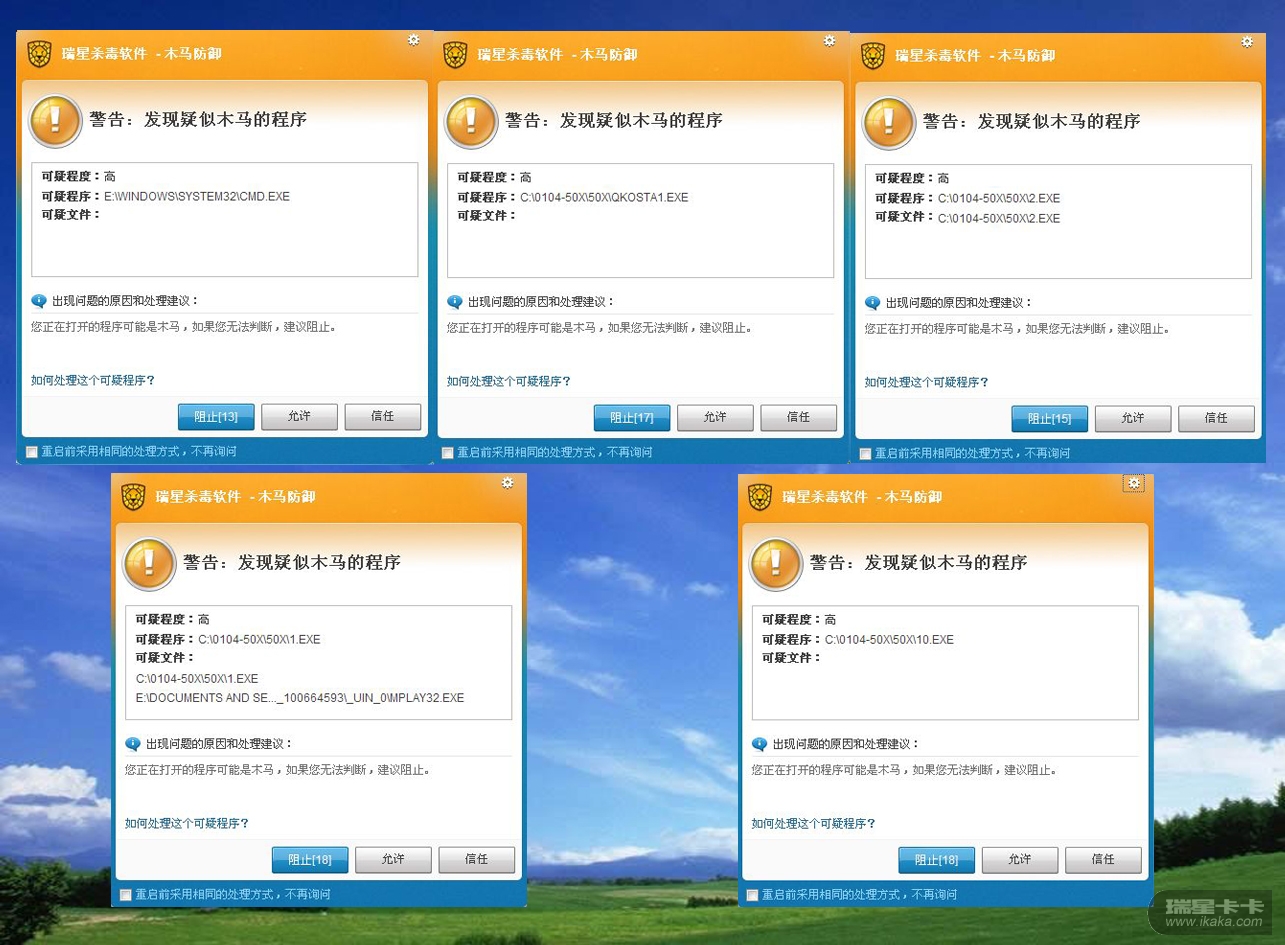Screen dimensions: 1285x945
Task: Click the lion logo in the 2.EXE dialog
Action: pyautogui.click(x=873, y=56)
